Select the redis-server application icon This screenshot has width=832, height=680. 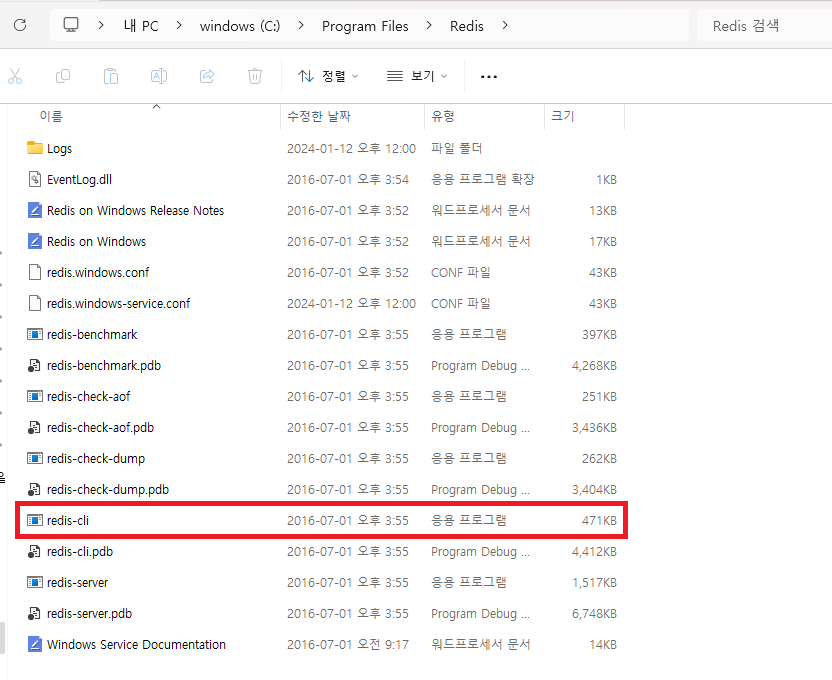[34, 582]
